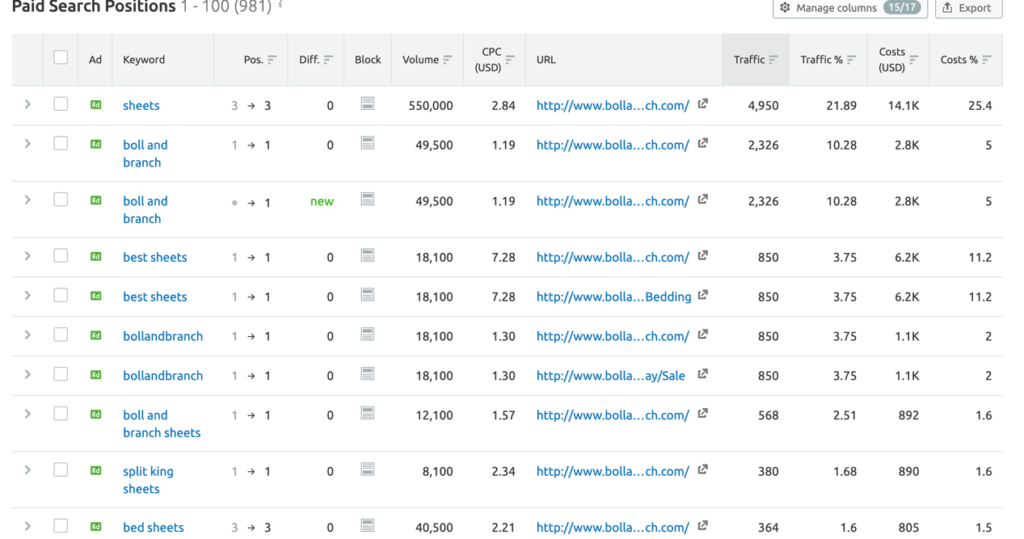Click the 550,000 volume value
This screenshot has width=1024, height=539.
430,105
